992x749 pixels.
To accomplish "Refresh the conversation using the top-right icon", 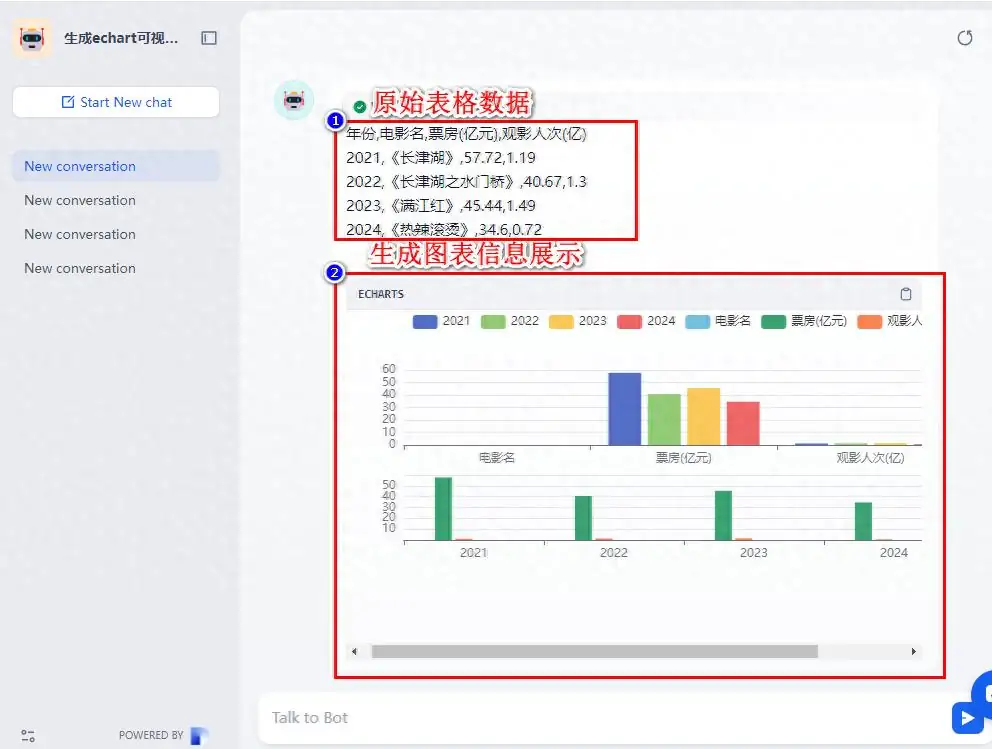I will pos(964,37).
